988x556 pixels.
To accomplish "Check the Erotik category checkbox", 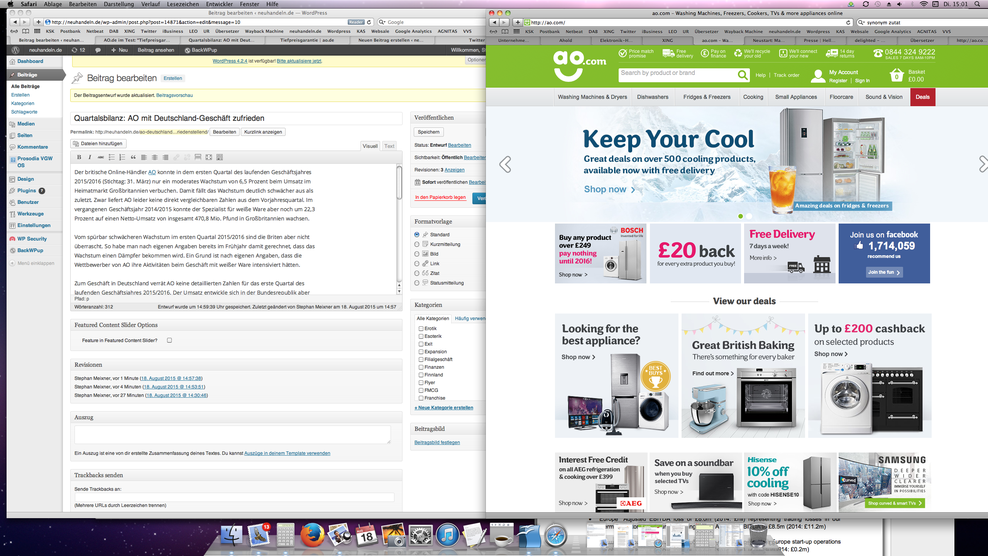I will pyautogui.click(x=421, y=328).
